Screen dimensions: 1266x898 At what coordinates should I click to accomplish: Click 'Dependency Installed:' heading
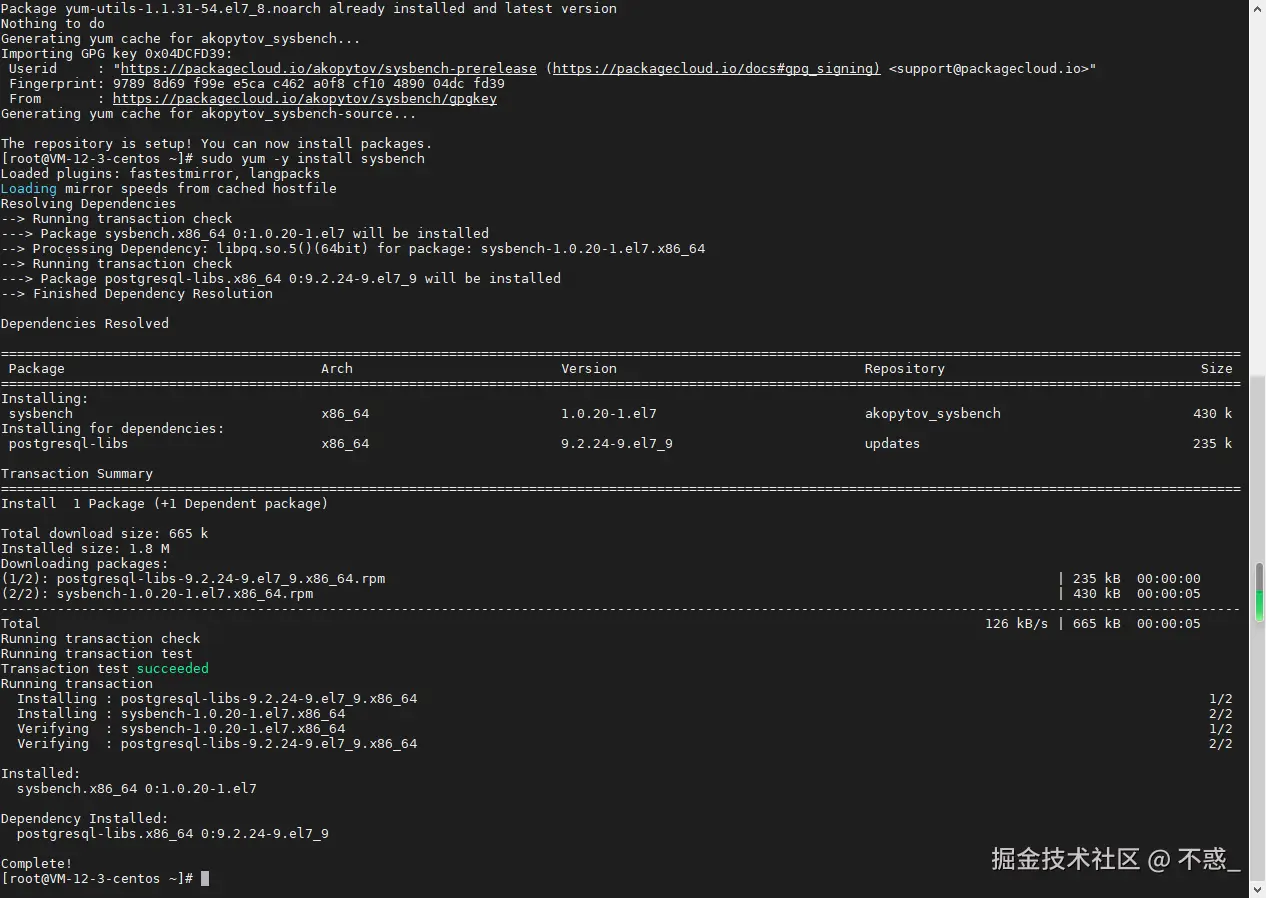pos(85,819)
